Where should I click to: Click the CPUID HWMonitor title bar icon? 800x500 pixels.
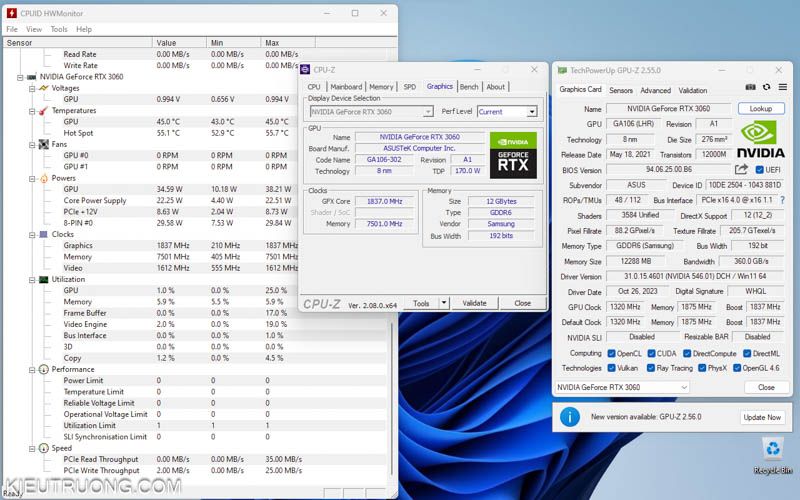point(12,13)
